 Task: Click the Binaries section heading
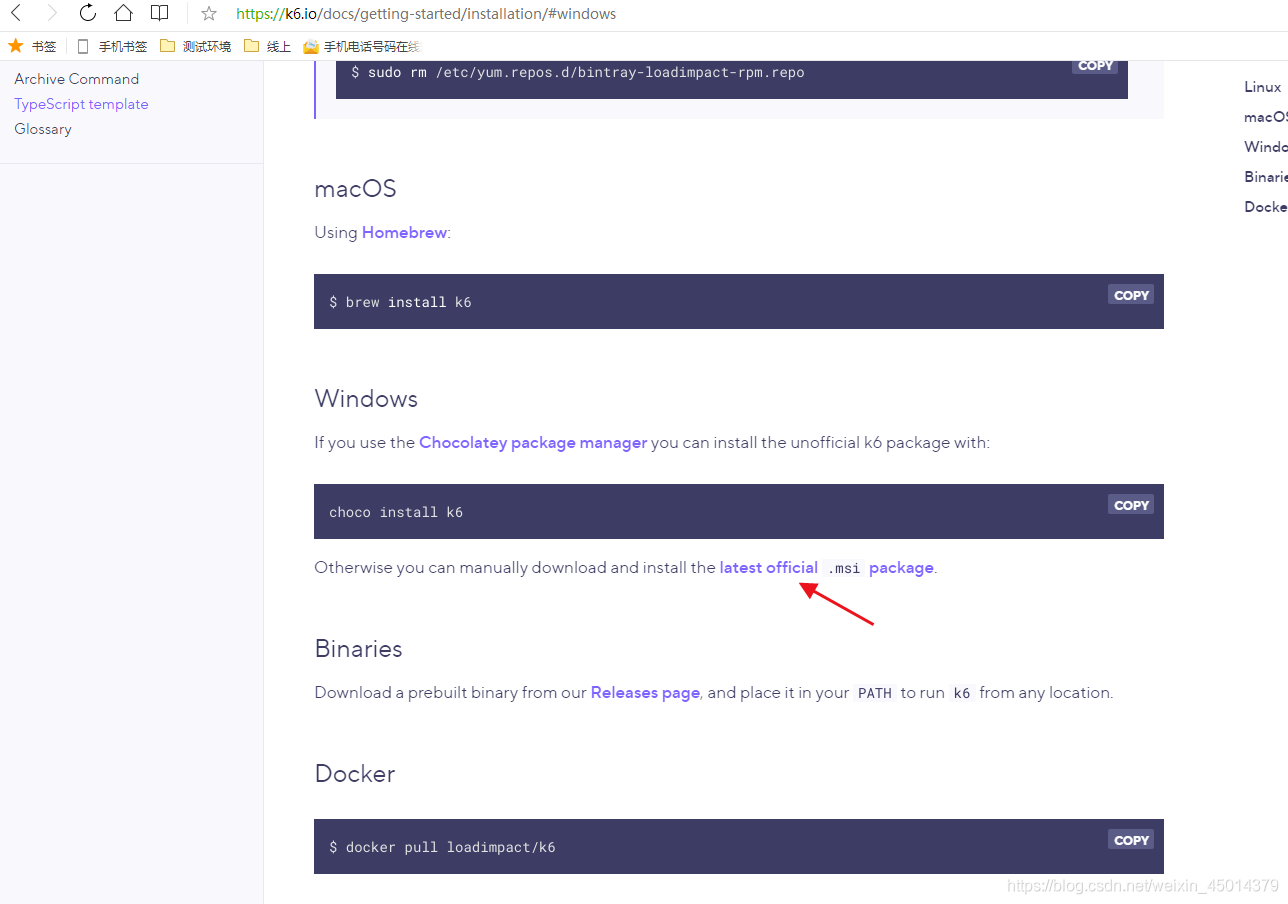[x=358, y=649]
